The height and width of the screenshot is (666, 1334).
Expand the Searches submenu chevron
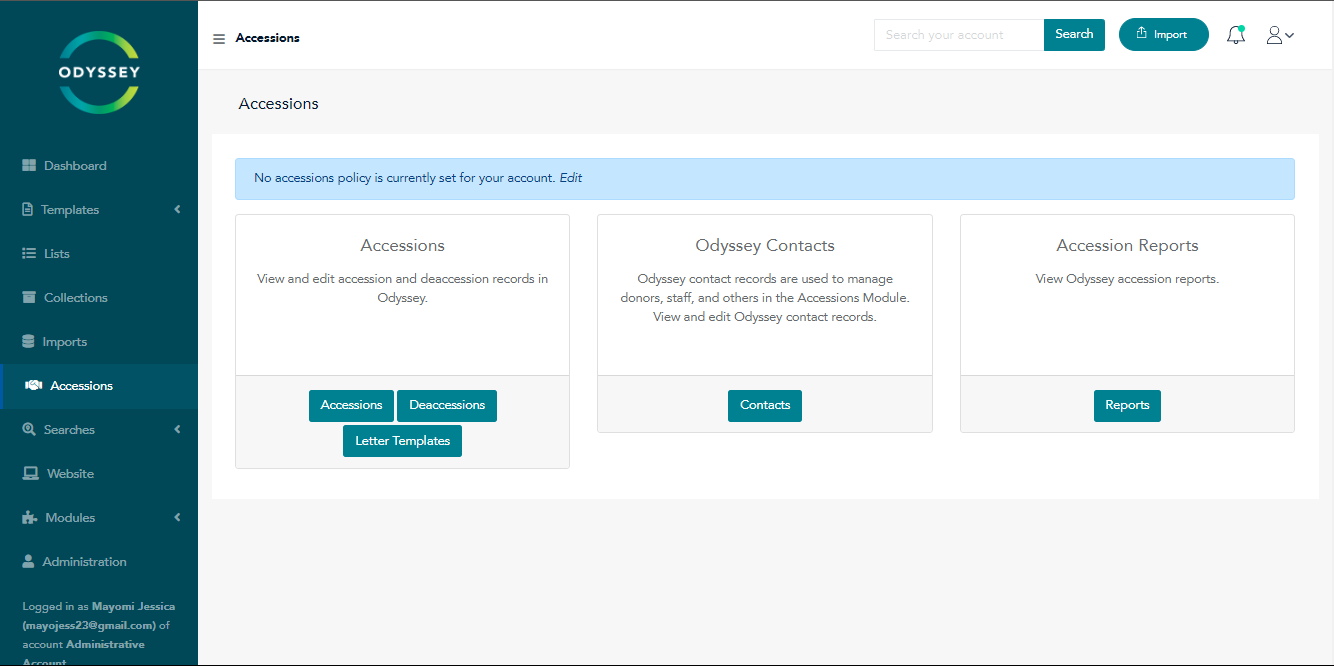(177, 430)
